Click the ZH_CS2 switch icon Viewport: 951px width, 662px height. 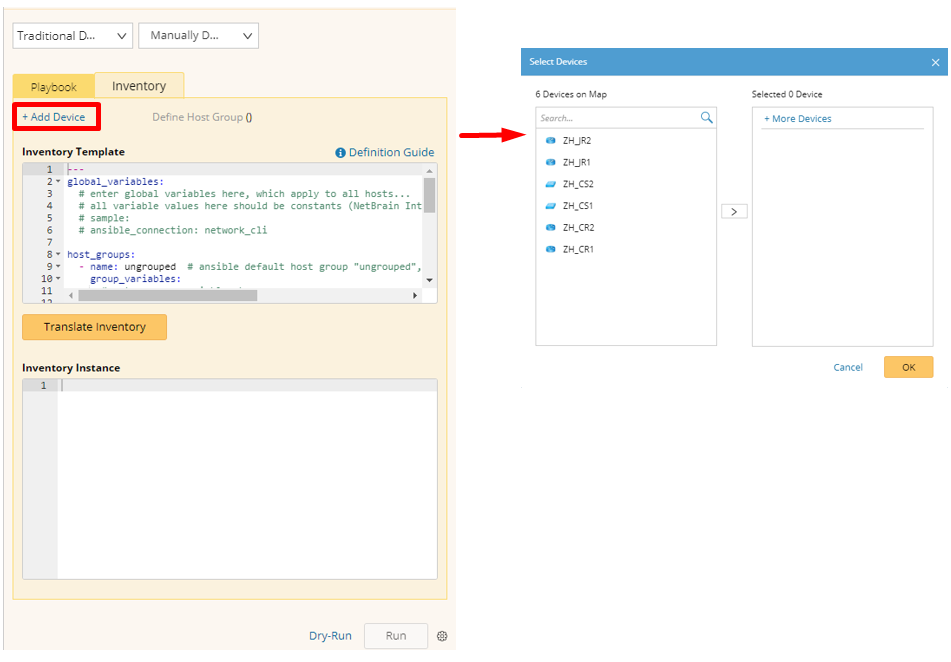551,184
